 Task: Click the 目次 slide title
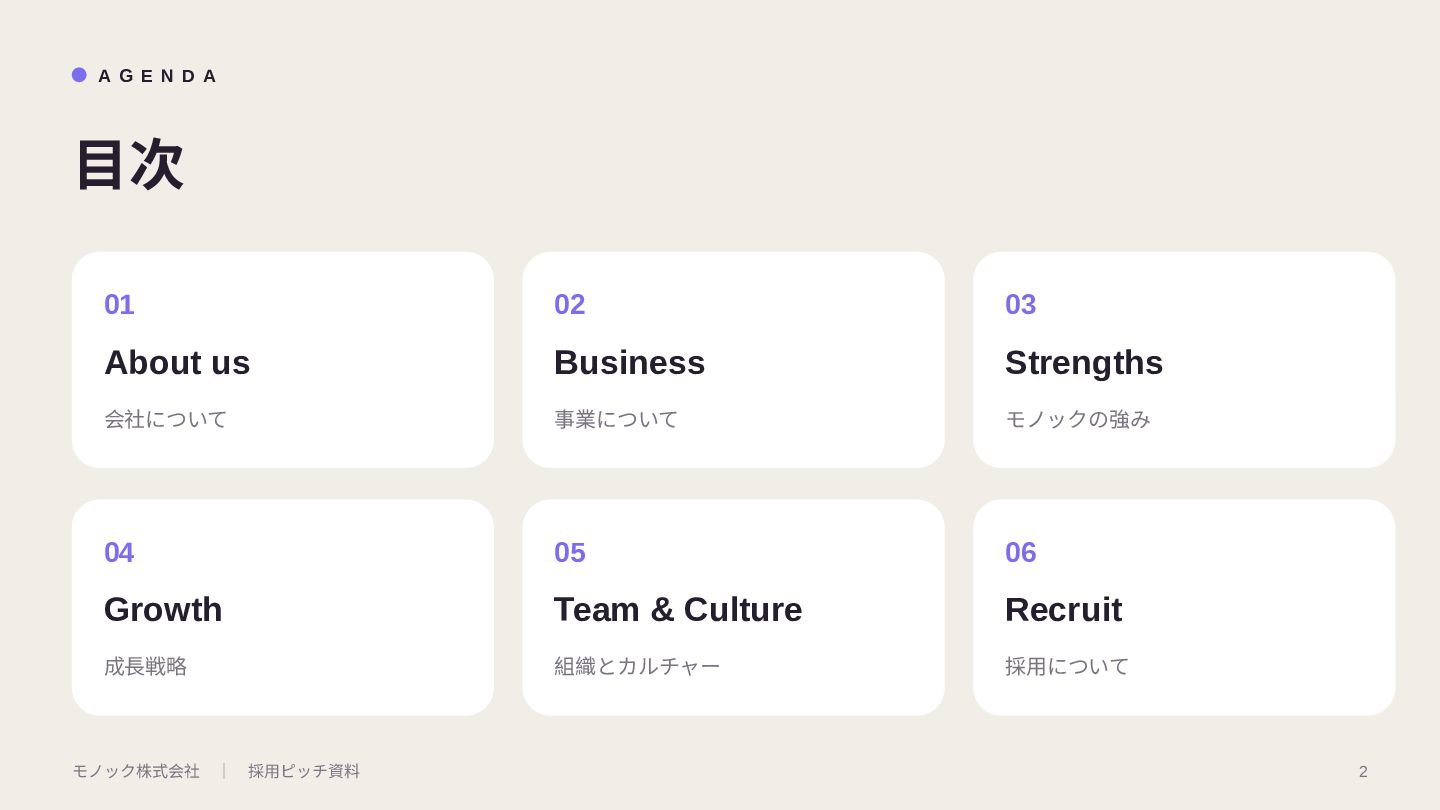click(x=129, y=165)
